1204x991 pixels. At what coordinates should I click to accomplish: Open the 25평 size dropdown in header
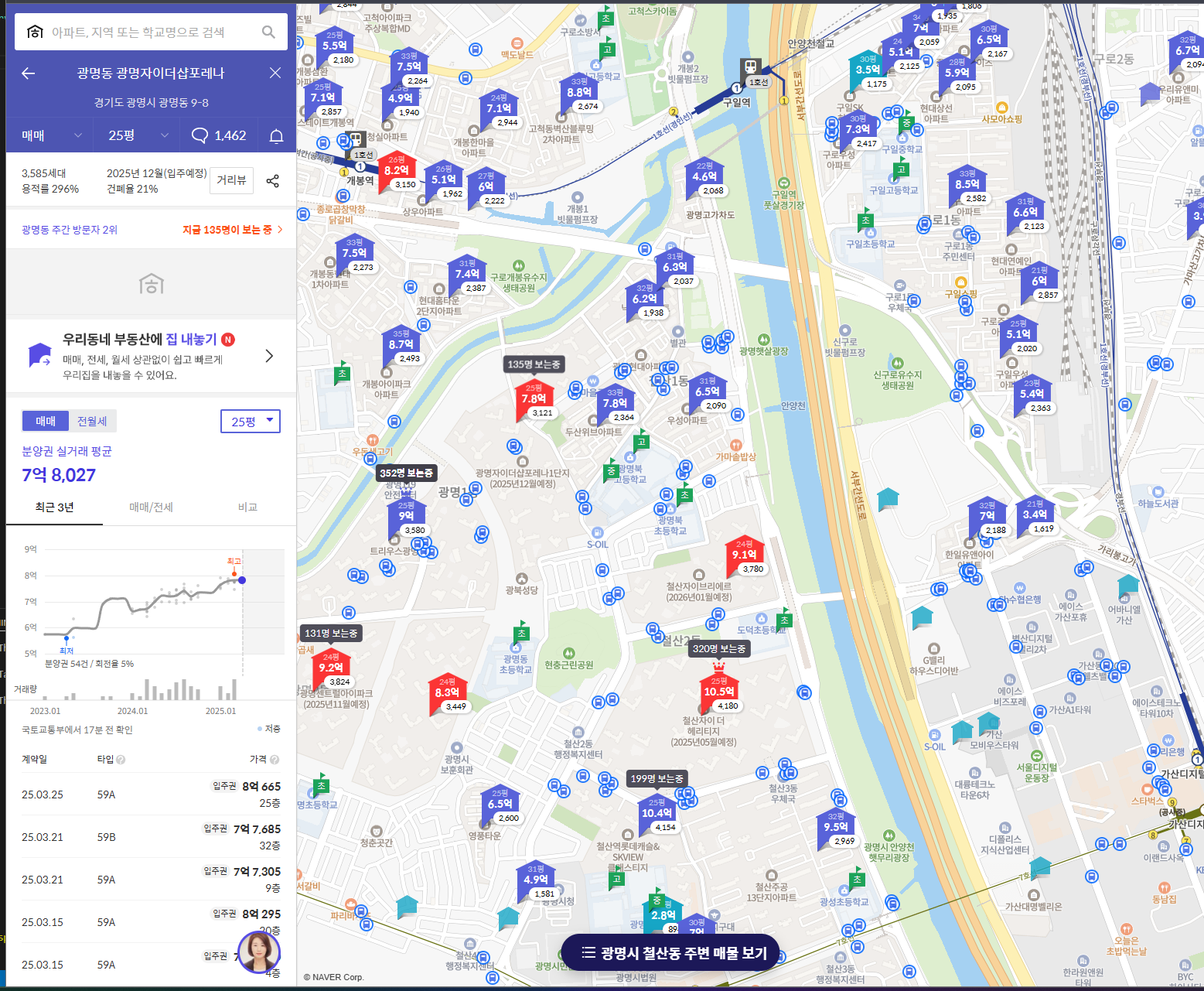(138, 135)
